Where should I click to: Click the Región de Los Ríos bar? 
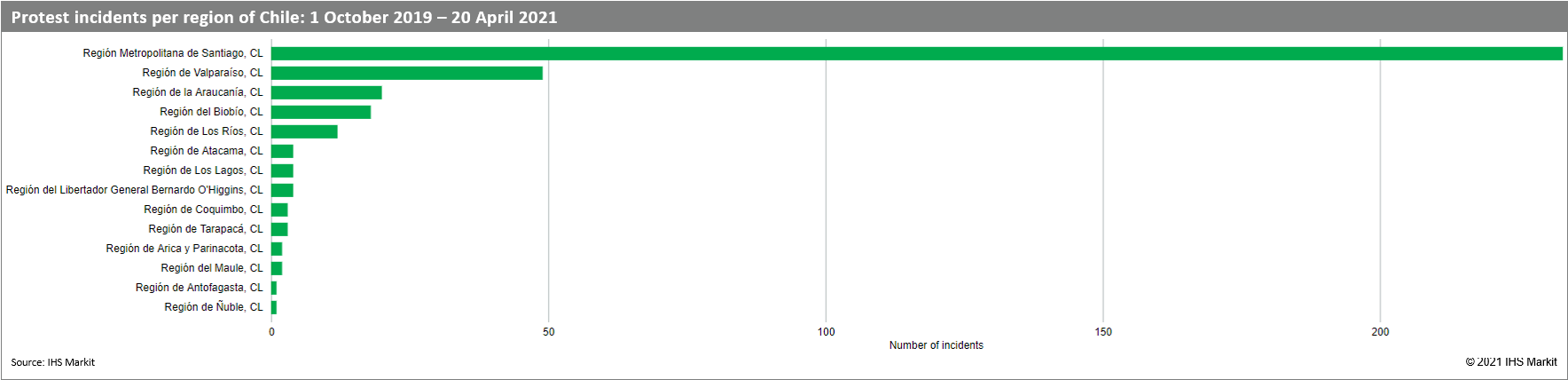(304, 131)
